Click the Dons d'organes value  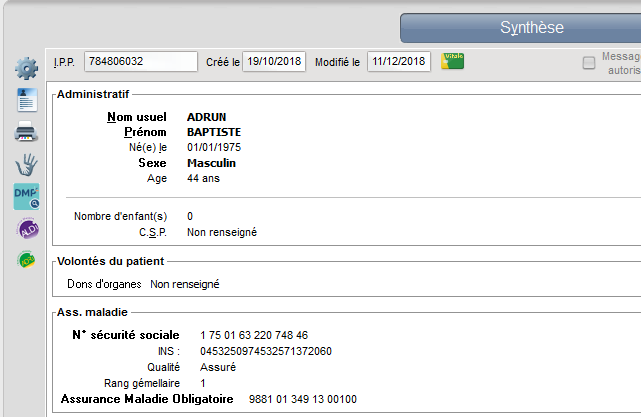184,284
